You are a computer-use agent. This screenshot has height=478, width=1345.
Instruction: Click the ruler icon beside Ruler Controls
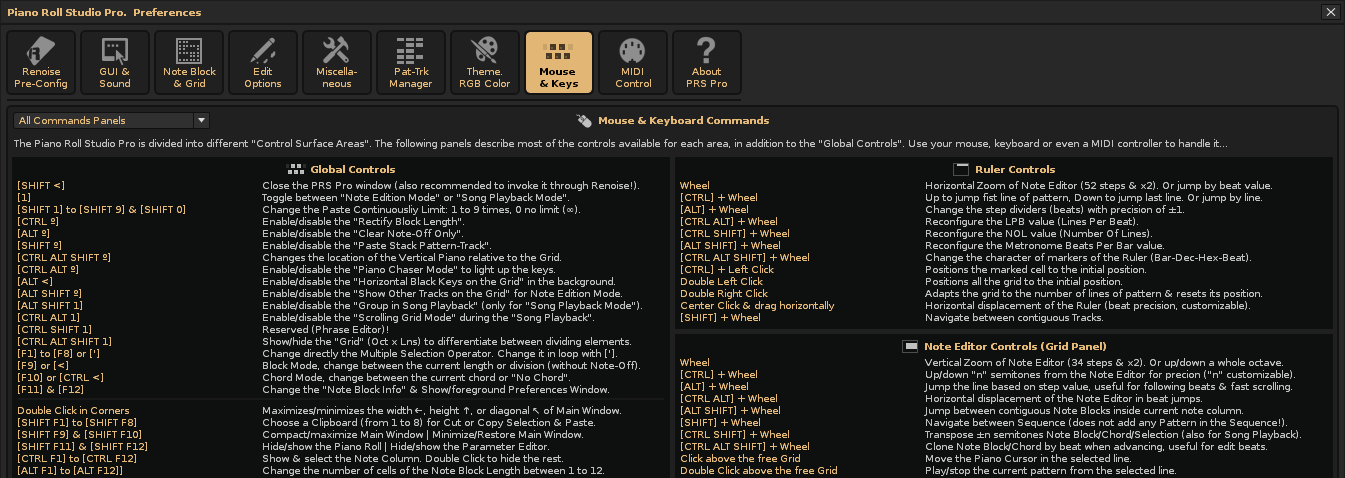(961, 169)
